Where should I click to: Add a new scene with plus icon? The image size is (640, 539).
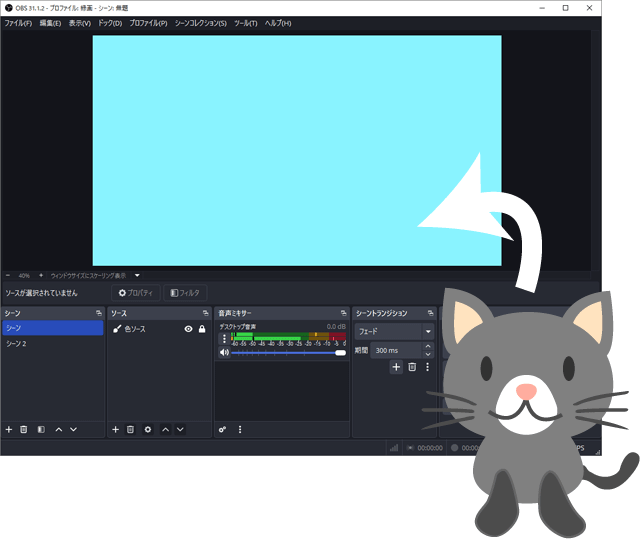point(9,429)
